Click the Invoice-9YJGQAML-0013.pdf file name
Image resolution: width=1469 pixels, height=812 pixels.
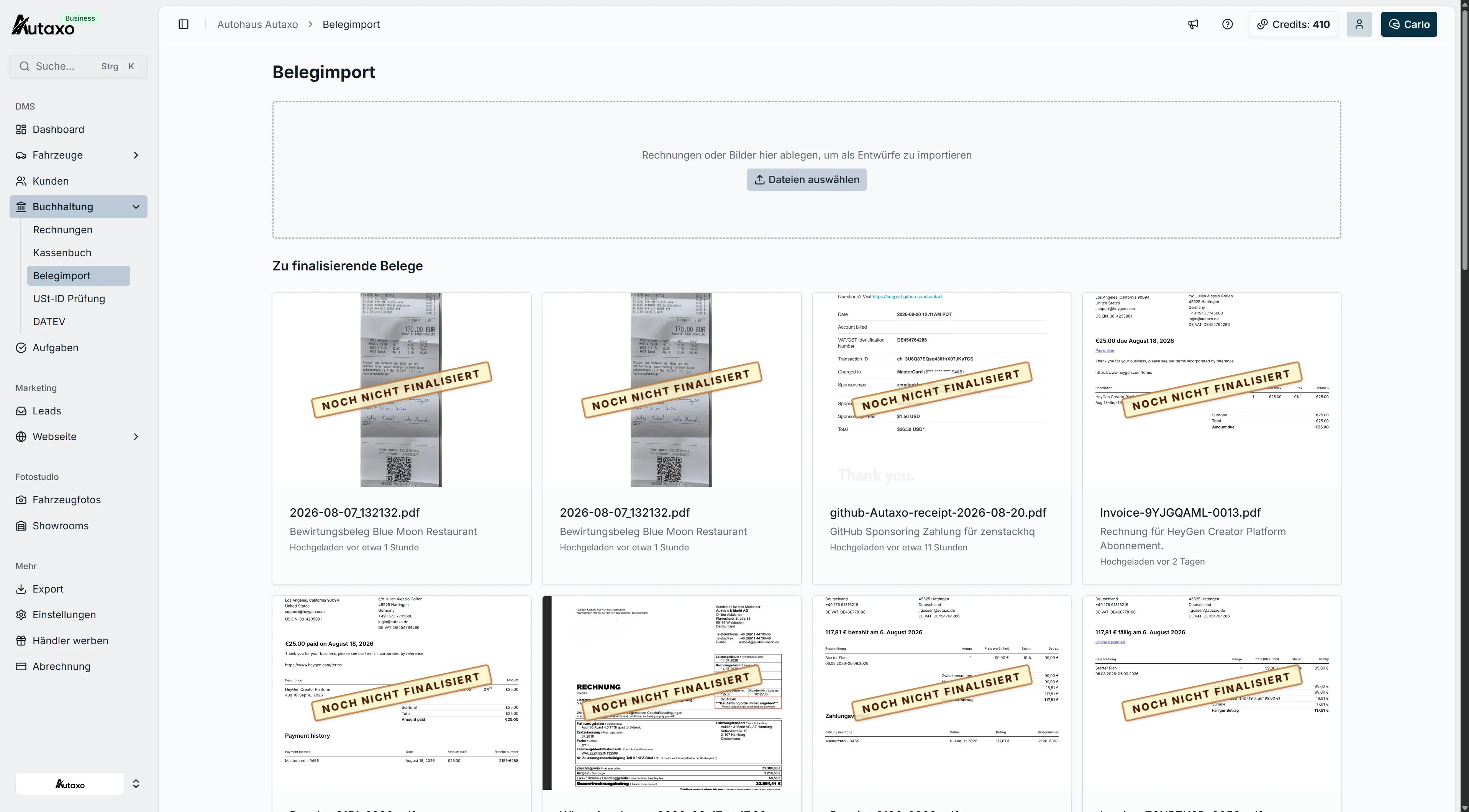pyautogui.click(x=1180, y=512)
